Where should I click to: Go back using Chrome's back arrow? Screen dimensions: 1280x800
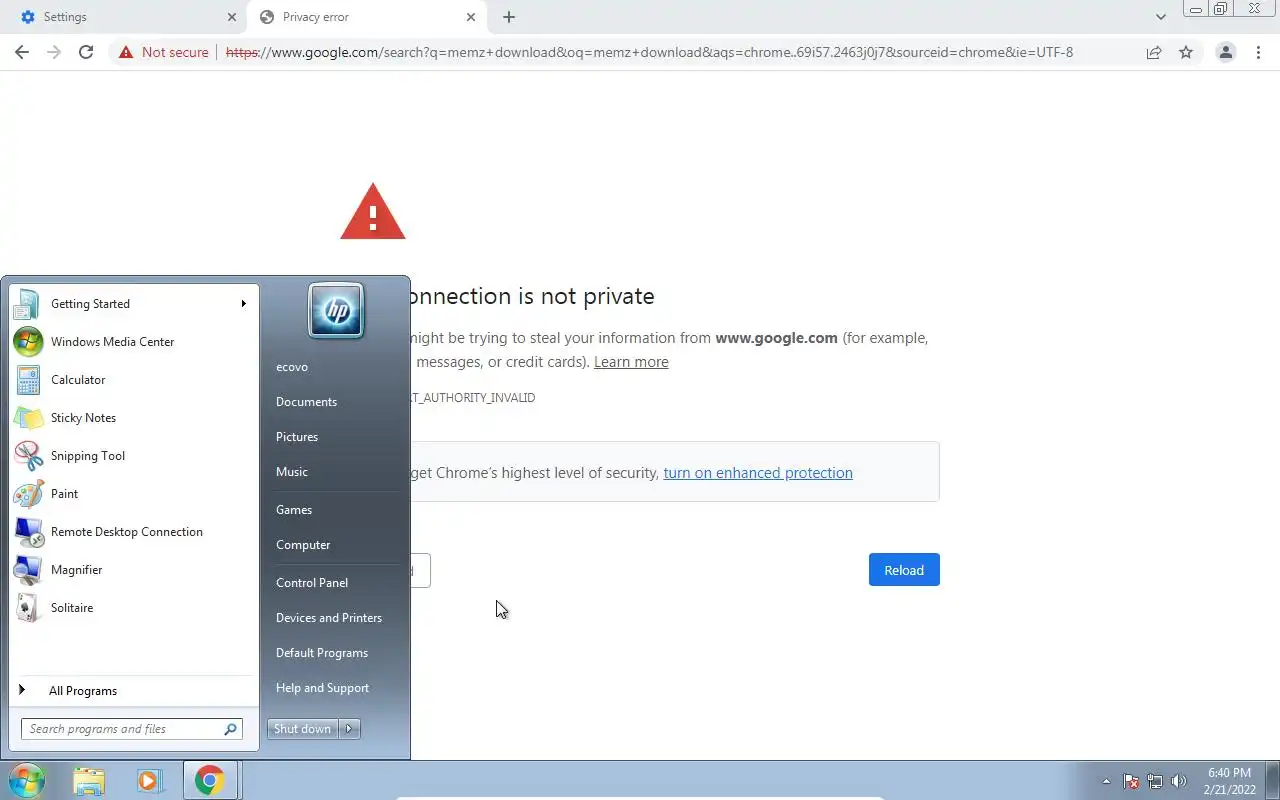click(22, 52)
